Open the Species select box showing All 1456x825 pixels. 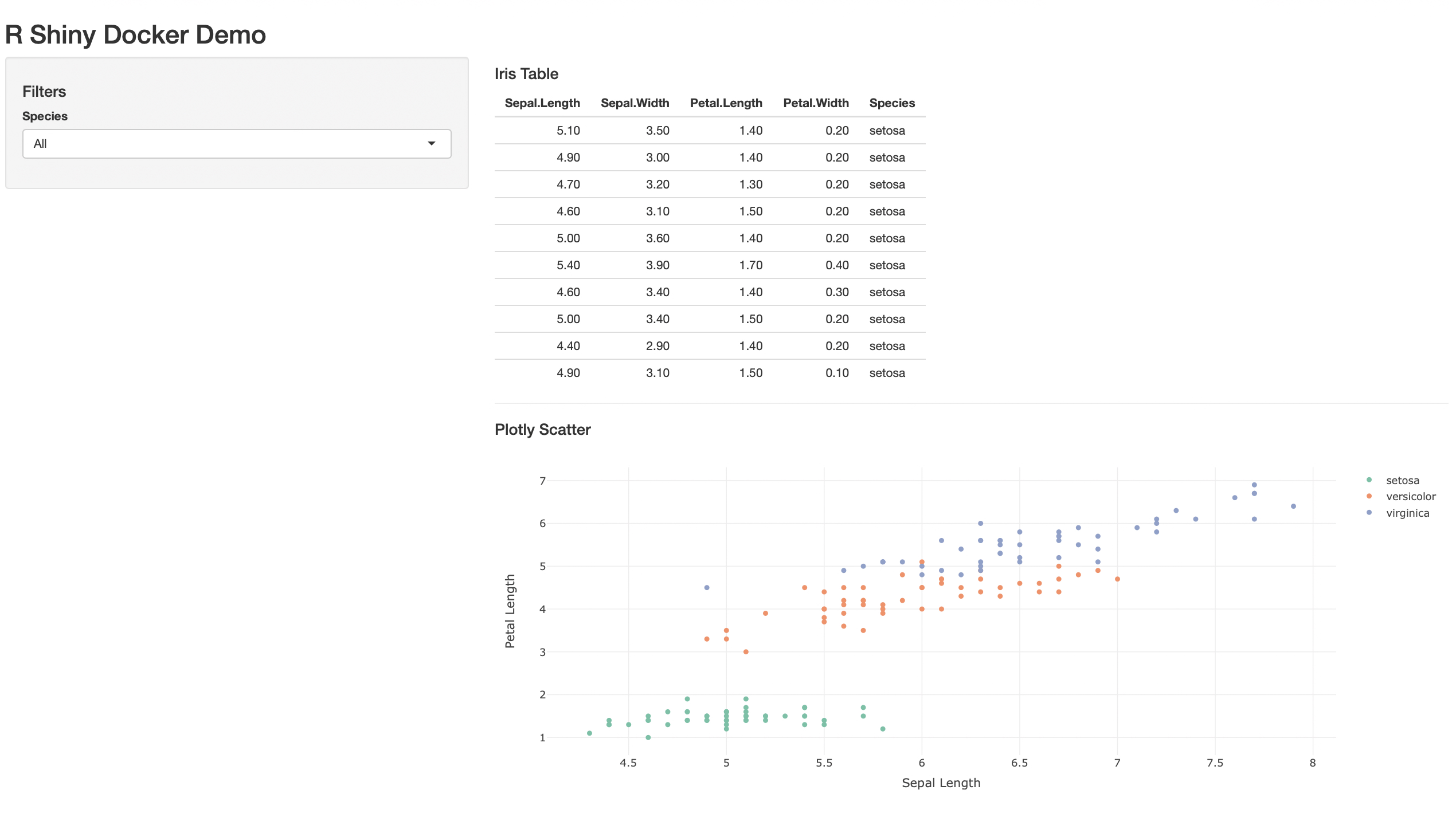tap(229, 144)
